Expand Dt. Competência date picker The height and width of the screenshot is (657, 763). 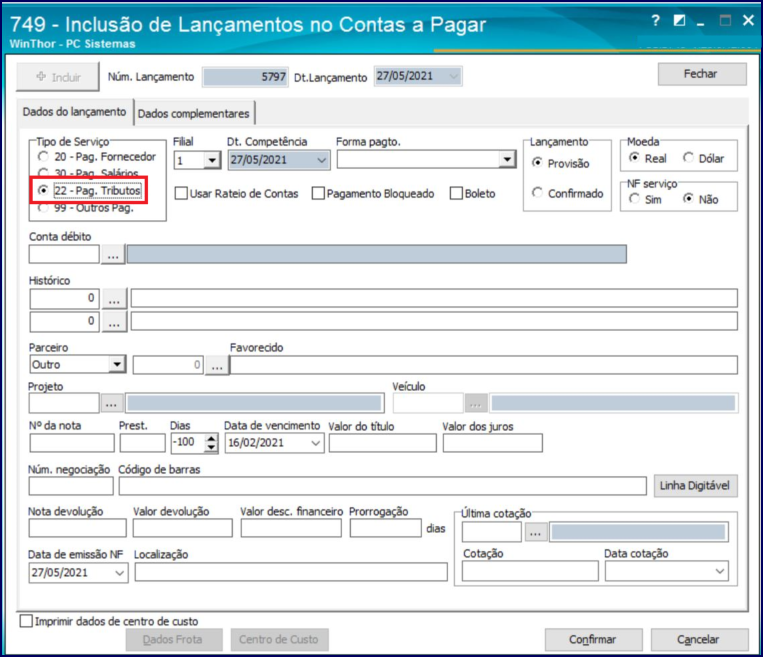click(x=321, y=160)
